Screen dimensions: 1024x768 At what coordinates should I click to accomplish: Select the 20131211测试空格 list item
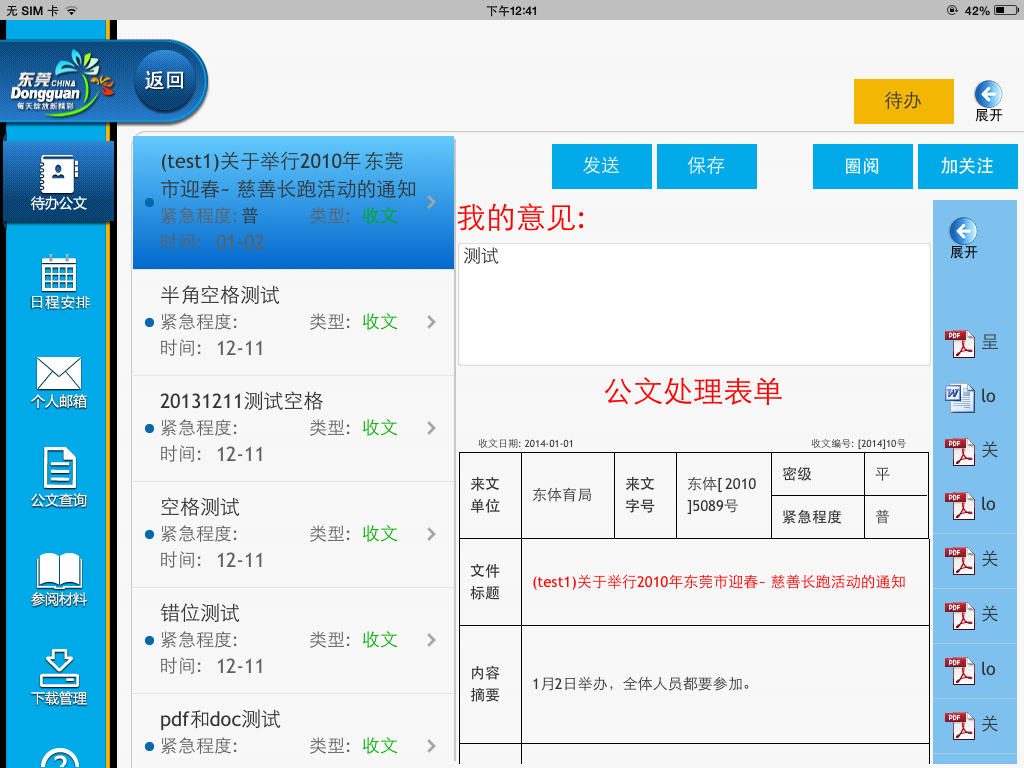click(293, 428)
